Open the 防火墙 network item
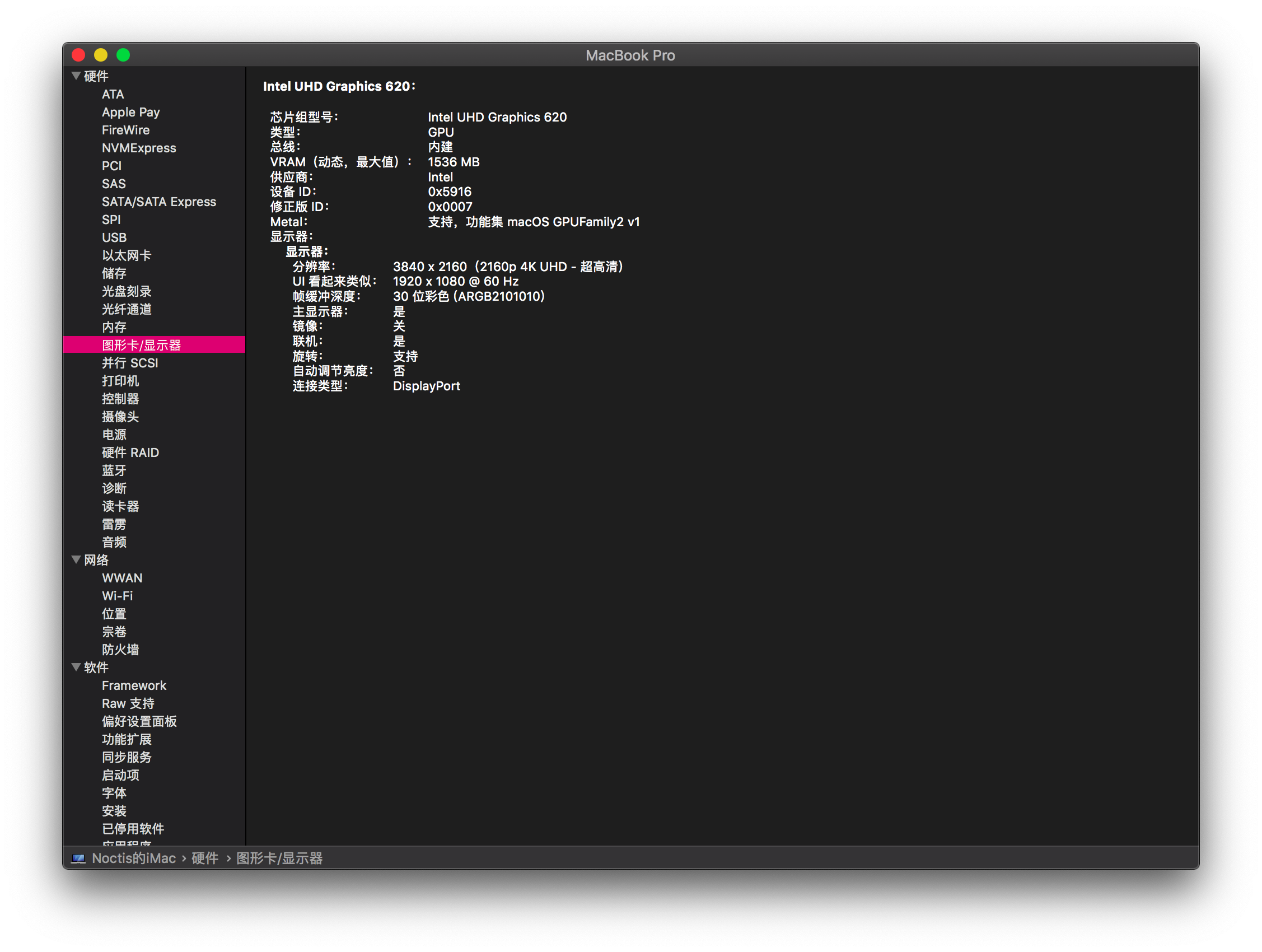This screenshot has height=952, width=1262. point(120,650)
